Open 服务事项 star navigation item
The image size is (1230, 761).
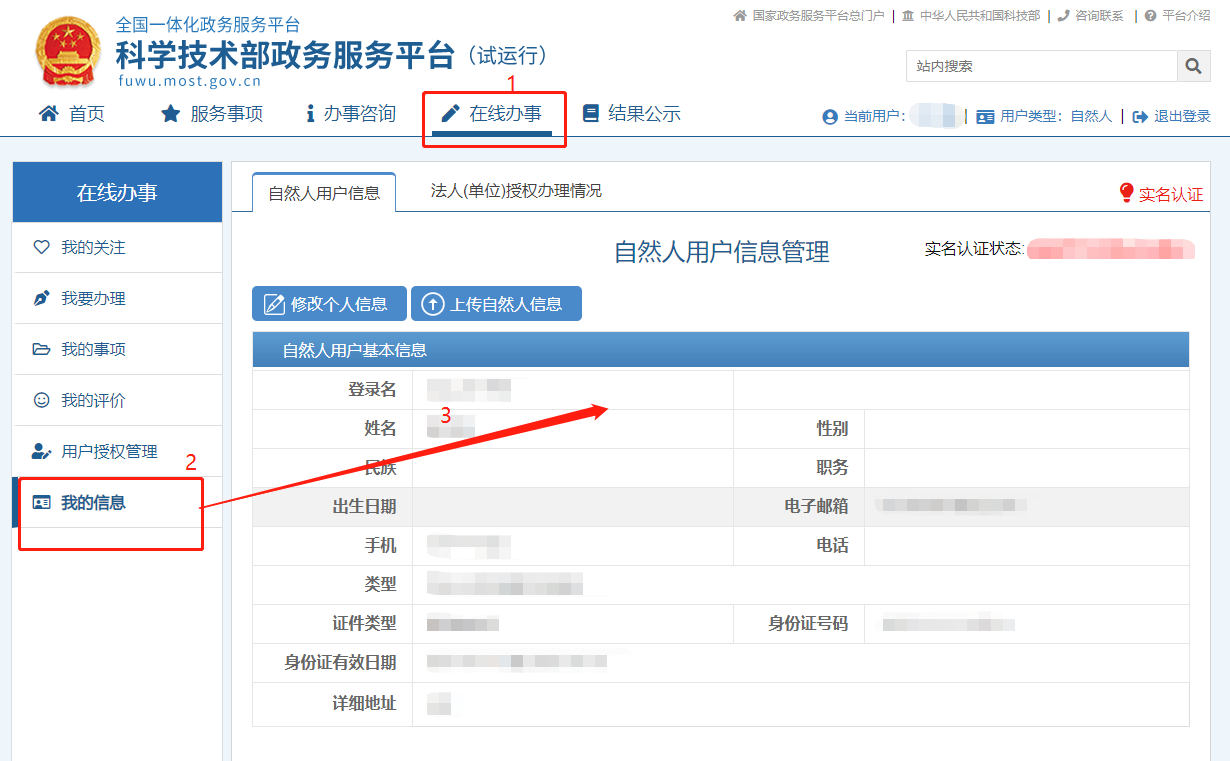212,114
